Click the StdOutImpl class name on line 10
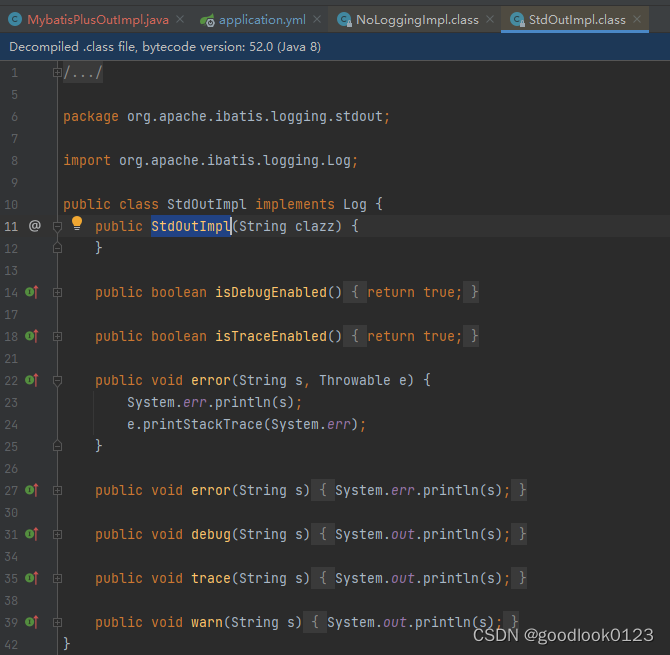This screenshot has height=655, width=670. (x=206, y=204)
